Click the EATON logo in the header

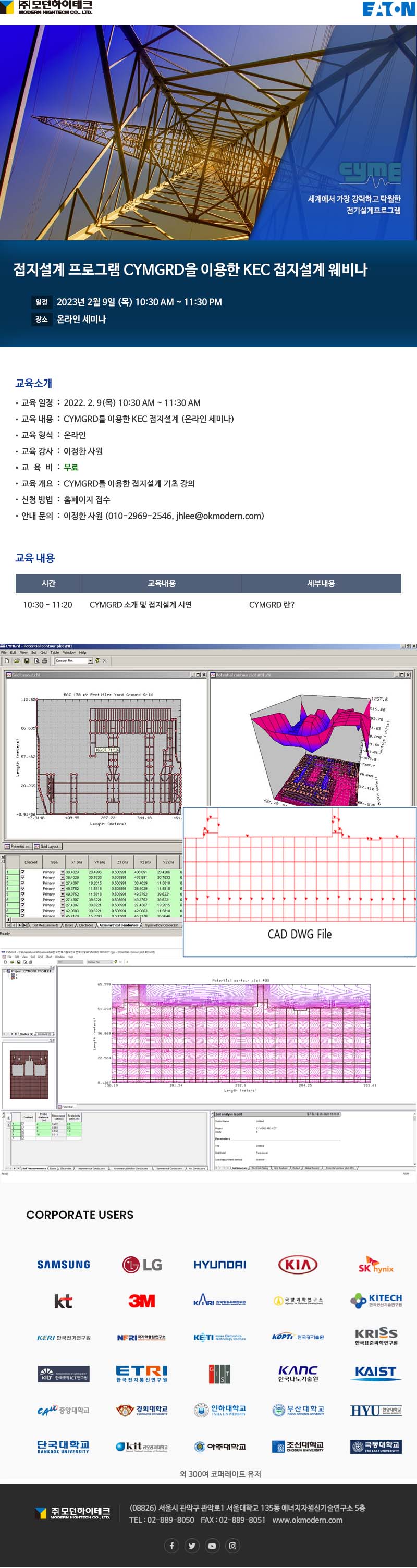pos(388,8)
